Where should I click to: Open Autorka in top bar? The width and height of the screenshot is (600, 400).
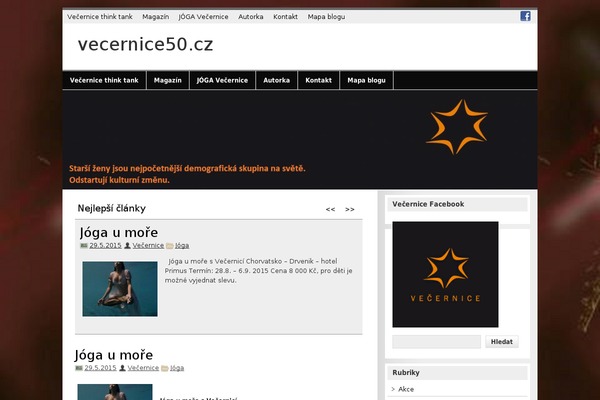point(251,16)
